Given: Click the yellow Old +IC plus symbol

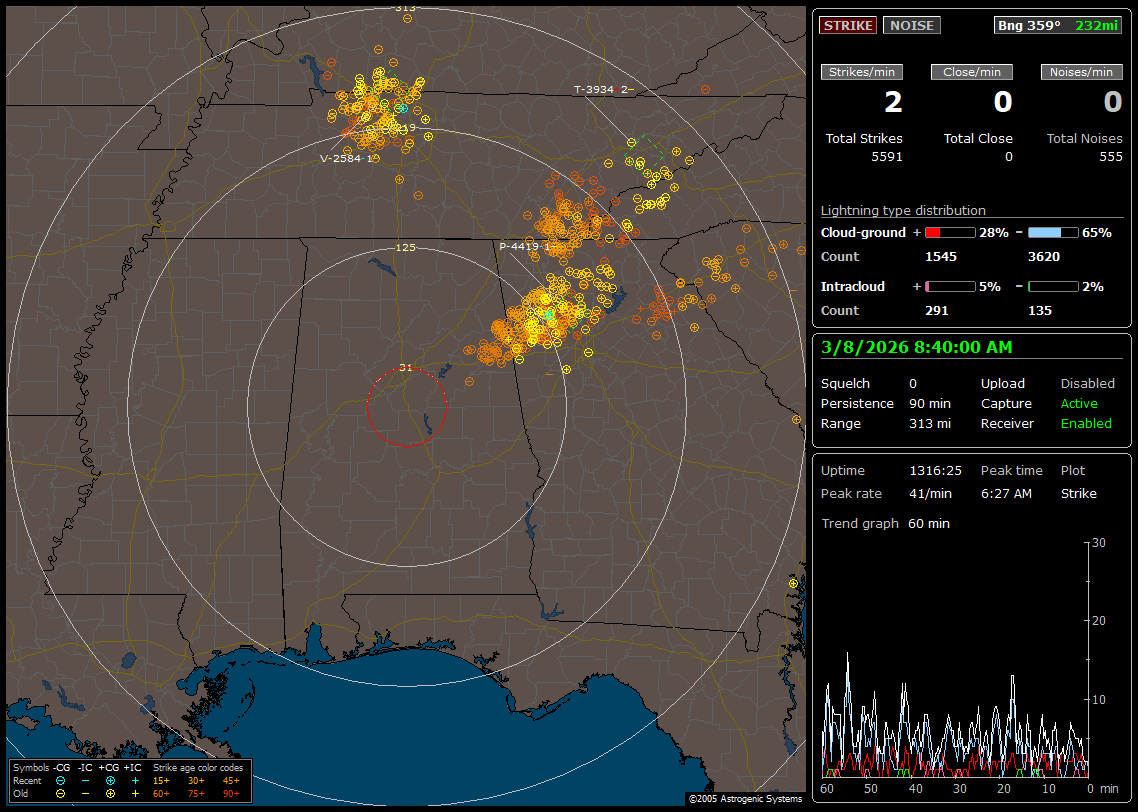Looking at the screenshot, I should (135, 793).
